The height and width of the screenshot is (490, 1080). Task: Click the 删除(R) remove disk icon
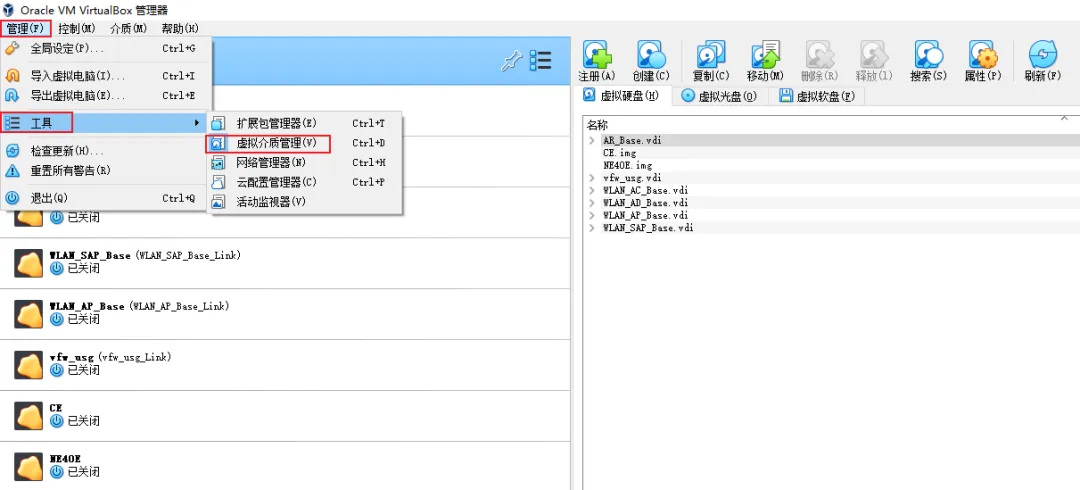pyautogui.click(x=819, y=54)
